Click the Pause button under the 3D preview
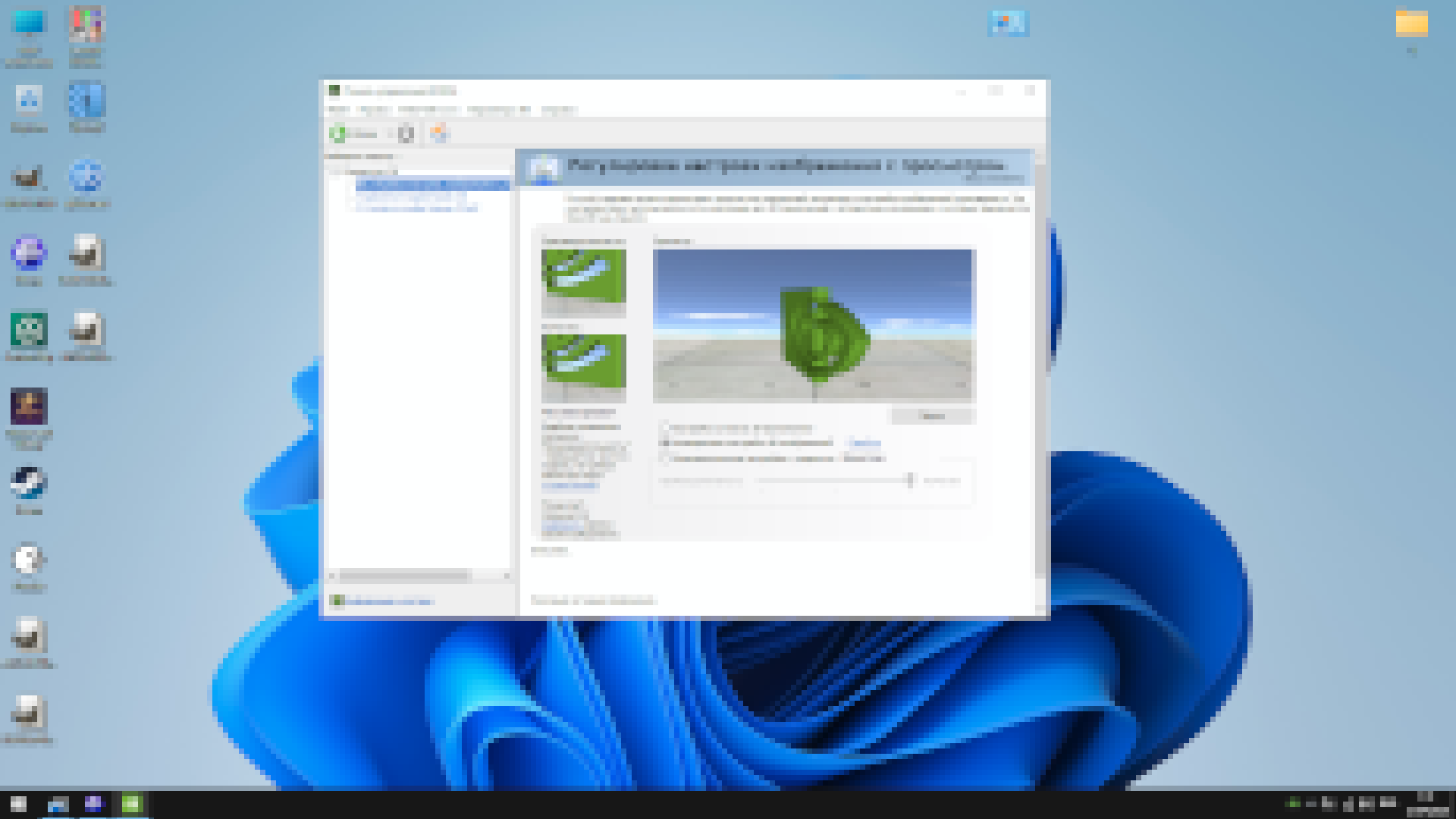The width and height of the screenshot is (1456, 819). (932, 416)
